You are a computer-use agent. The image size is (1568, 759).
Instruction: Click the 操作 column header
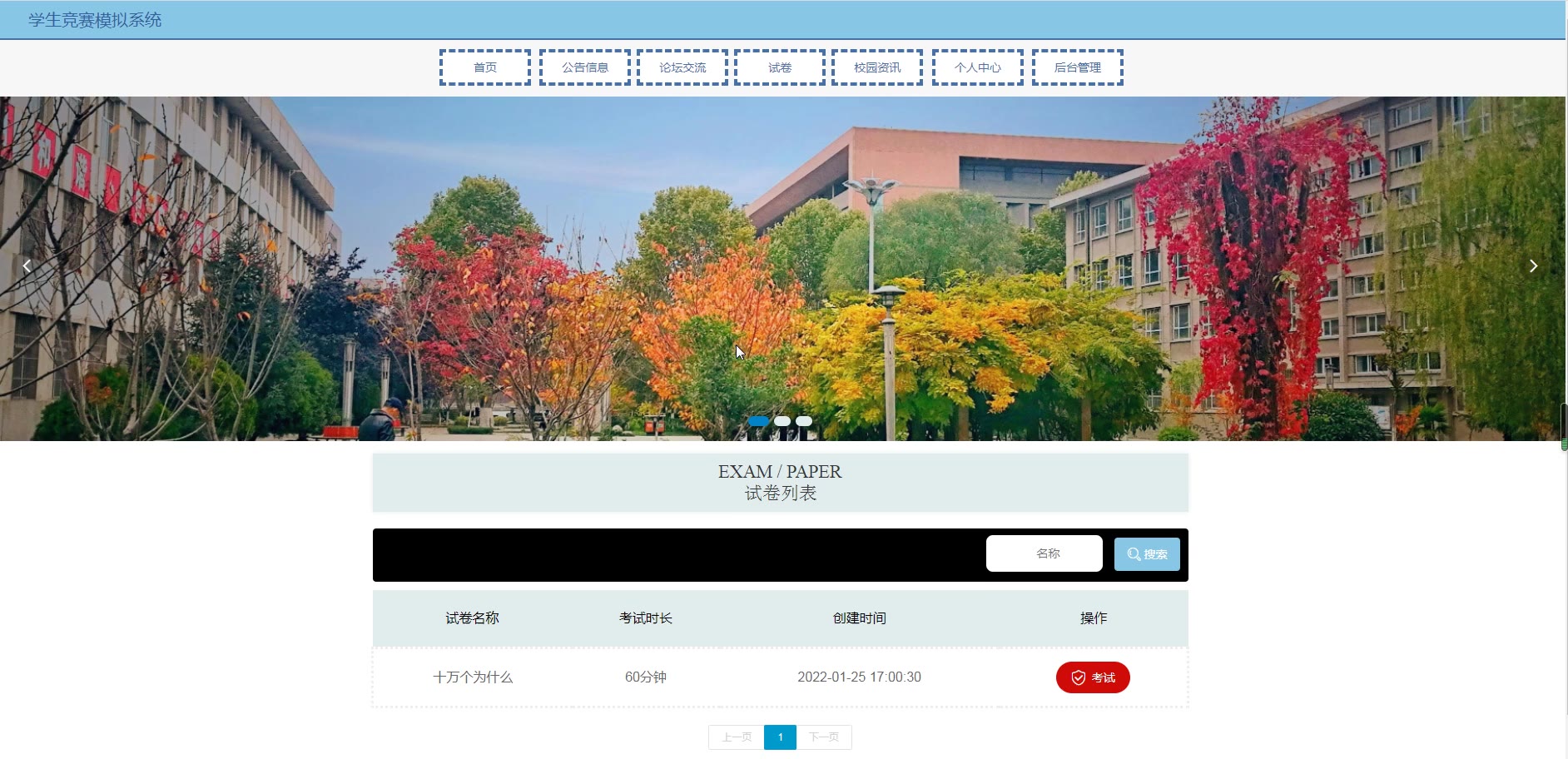[x=1093, y=618]
